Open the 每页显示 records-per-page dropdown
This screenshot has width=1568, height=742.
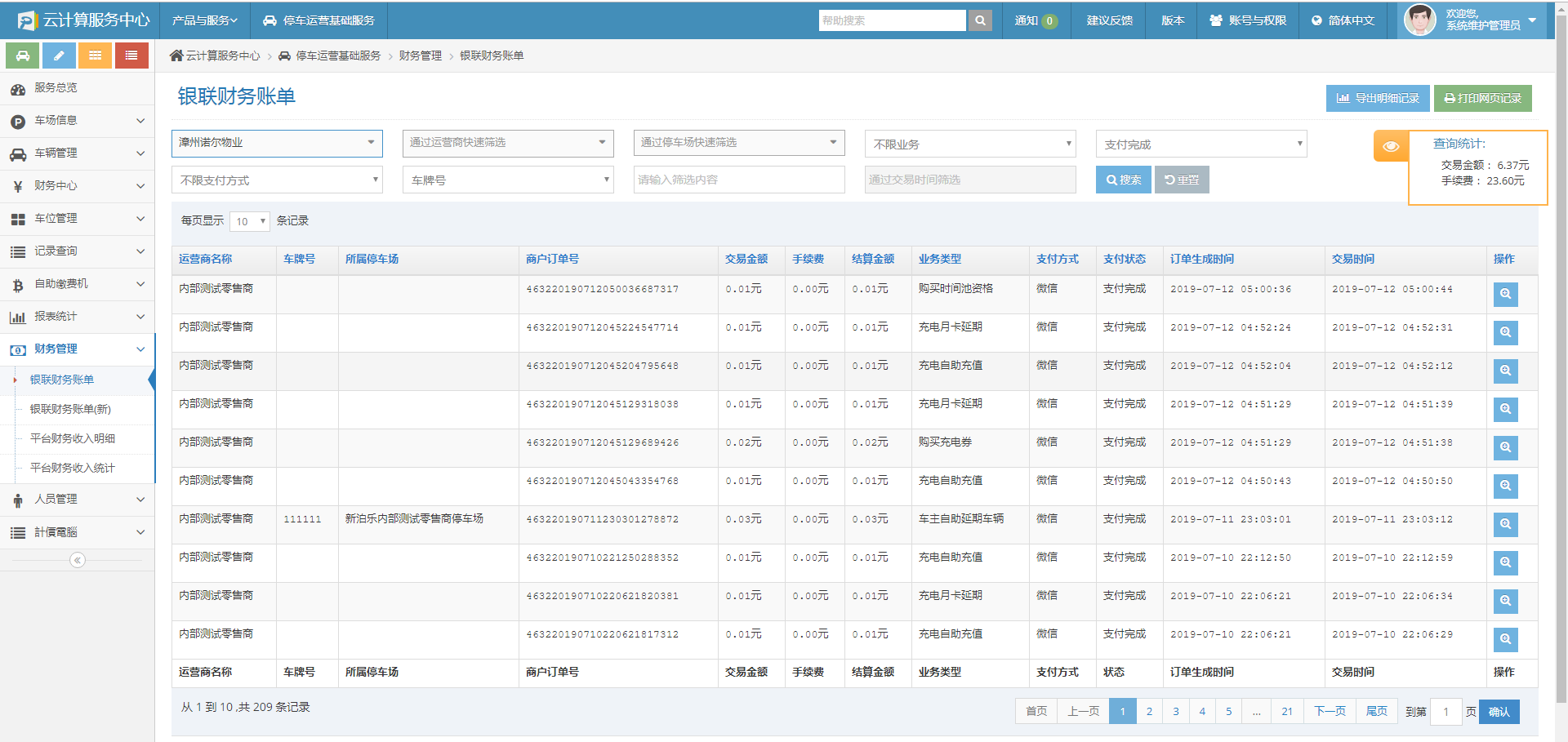pyautogui.click(x=249, y=220)
